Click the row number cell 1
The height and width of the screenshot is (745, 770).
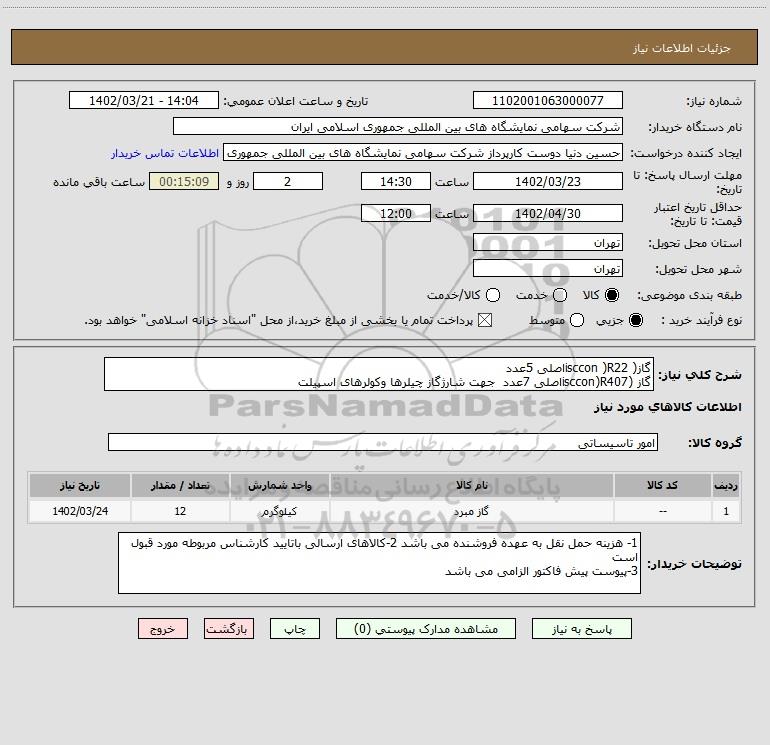pyautogui.click(x=726, y=511)
